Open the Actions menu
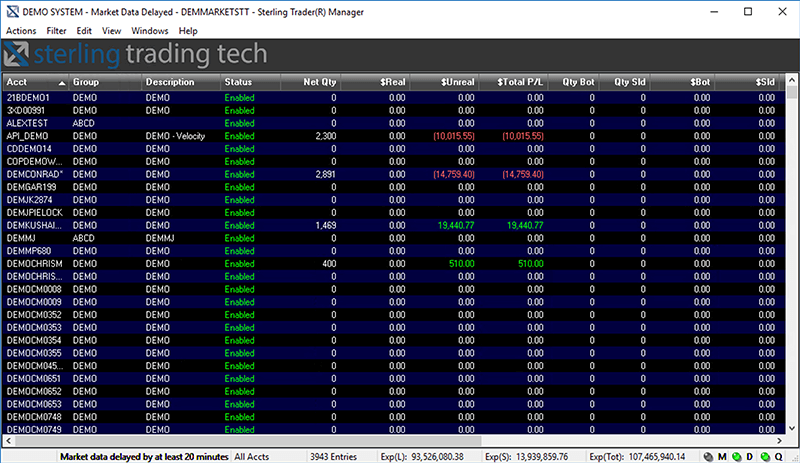800x463 pixels. point(21,31)
